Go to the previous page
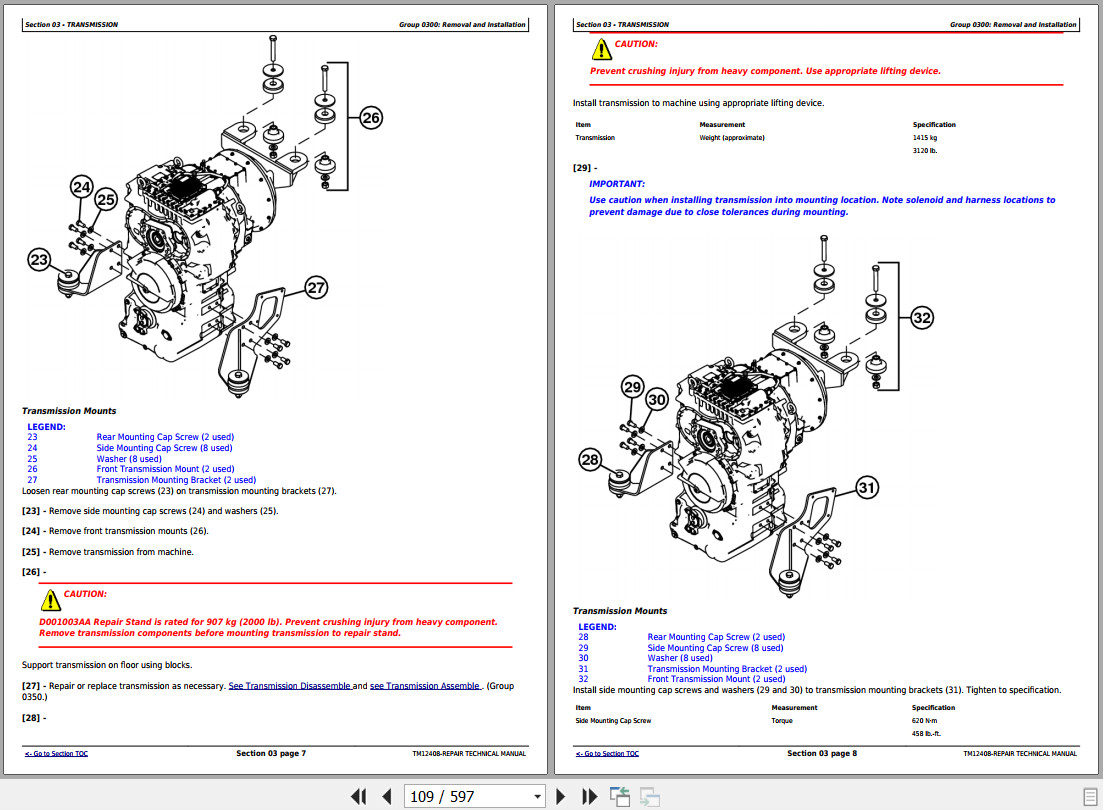1103x810 pixels. coord(386,797)
